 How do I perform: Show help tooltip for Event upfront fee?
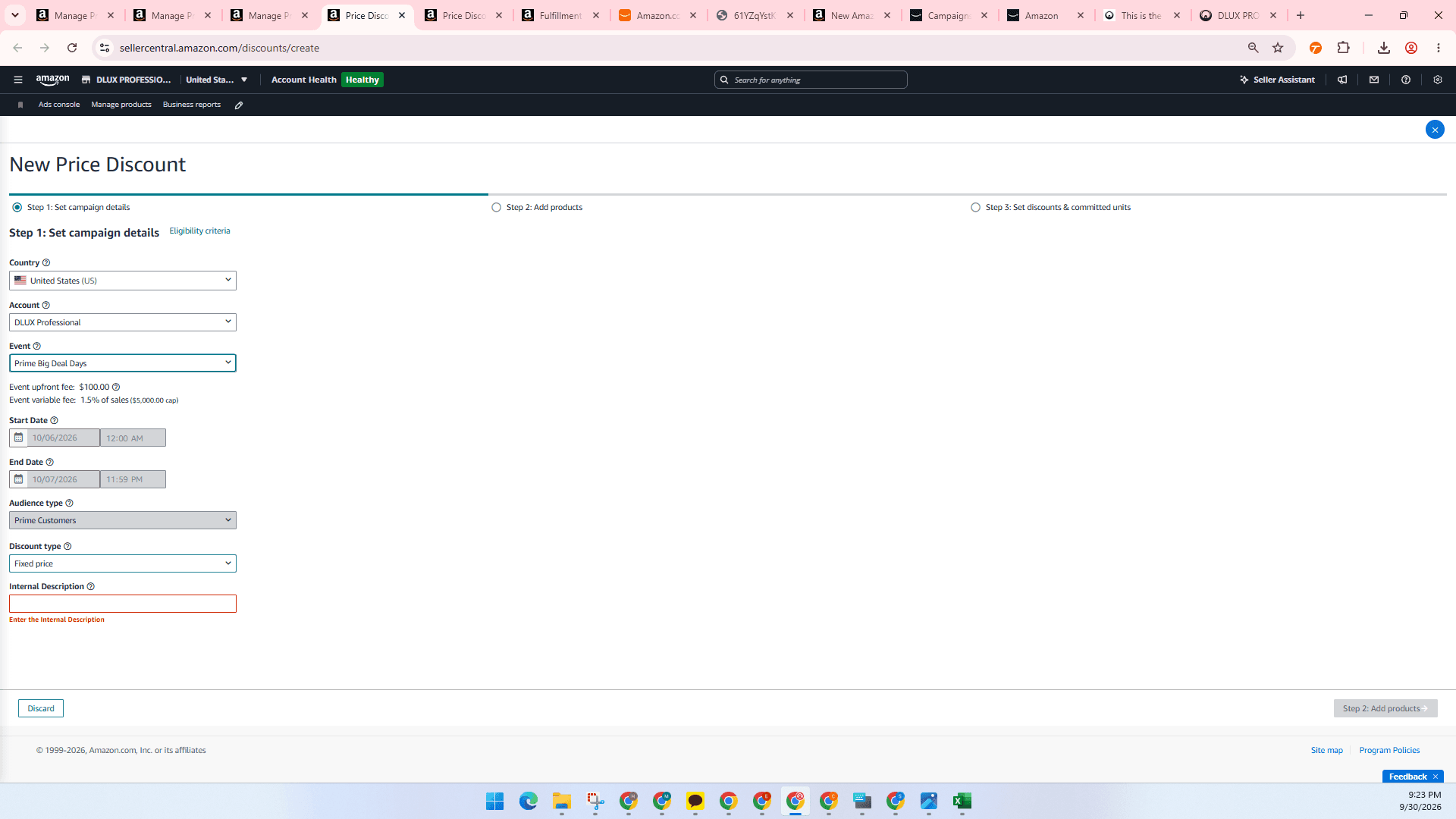(x=116, y=387)
